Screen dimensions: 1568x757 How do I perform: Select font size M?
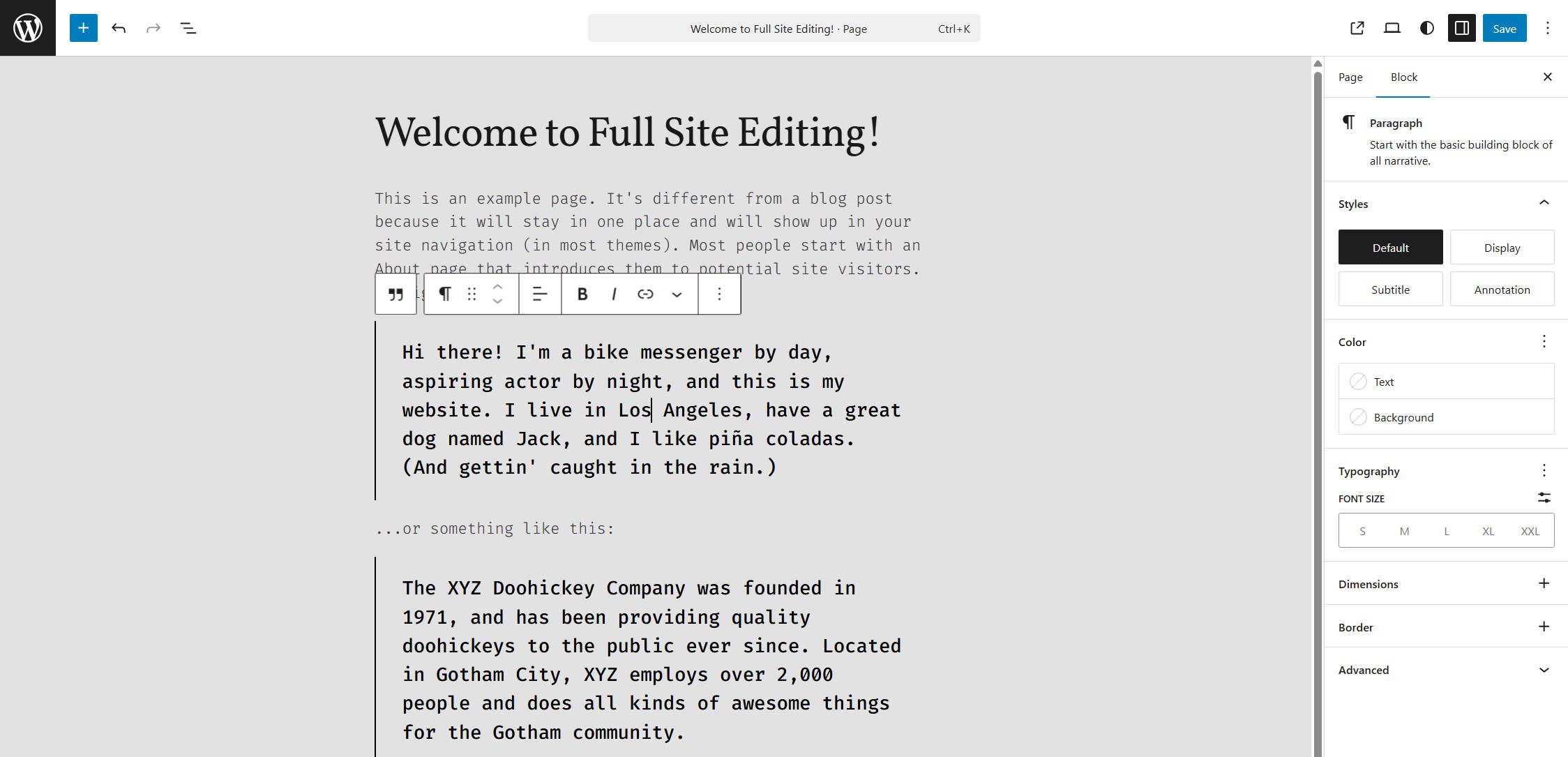coord(1404,531)
